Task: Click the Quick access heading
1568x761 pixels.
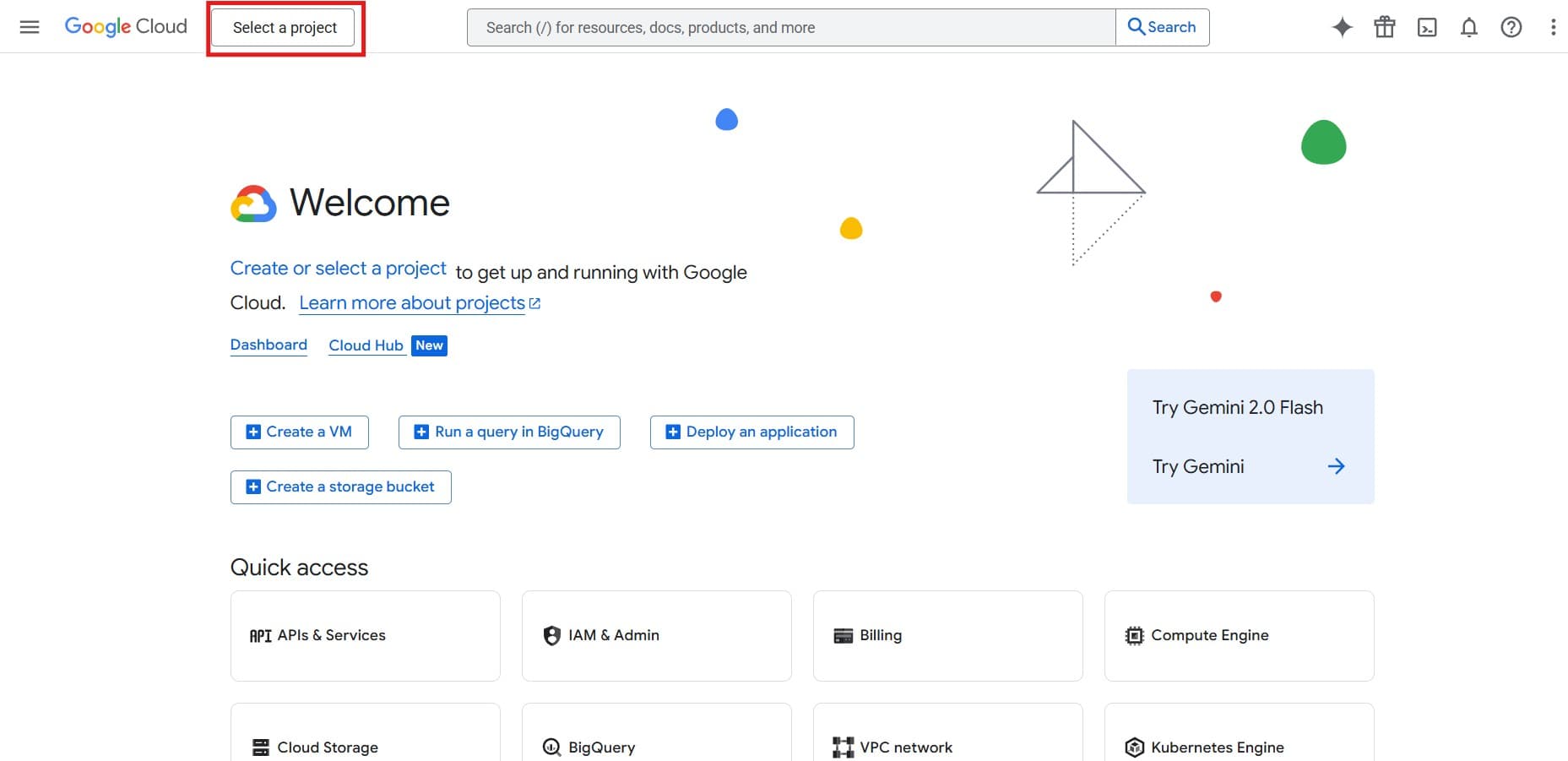Action: [299, 568]
